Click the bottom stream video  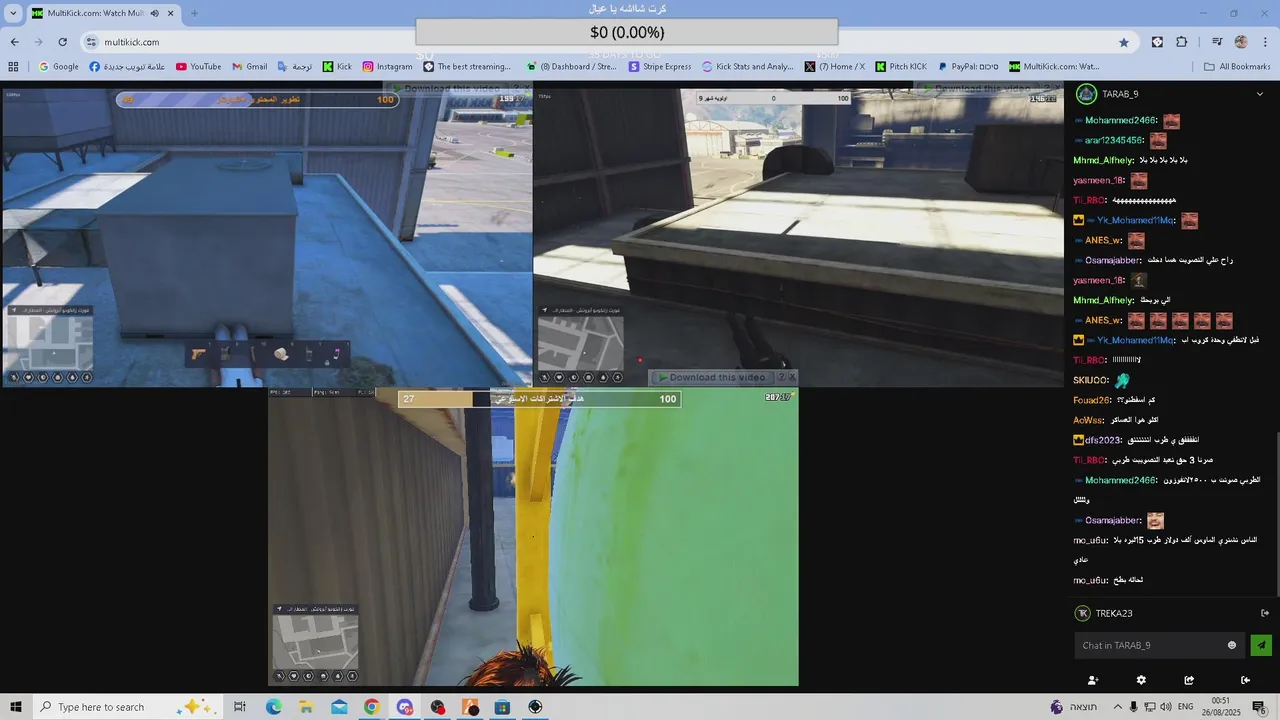533,538
